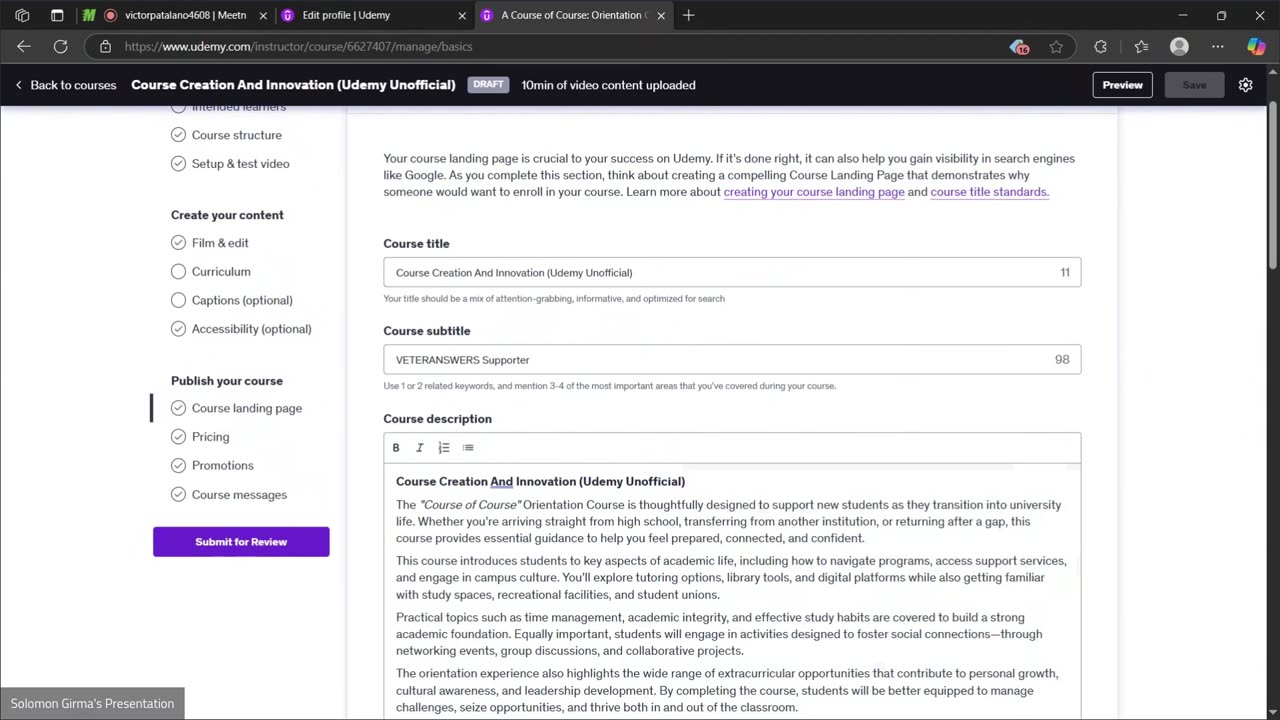This screenshot has width=1280, height=720.
Task: Click into the course description text area
Action: [x=732, y=590]
